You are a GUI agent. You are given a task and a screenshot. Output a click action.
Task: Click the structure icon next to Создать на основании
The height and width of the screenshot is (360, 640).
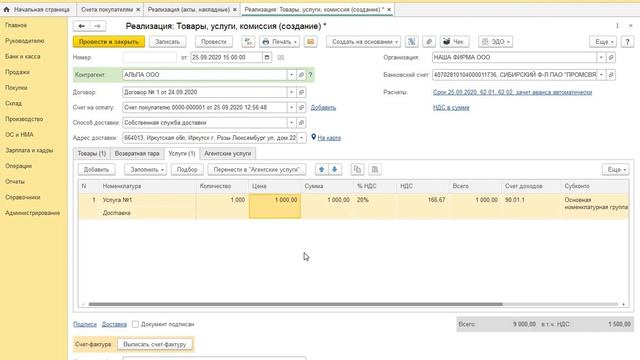(411, 42)
